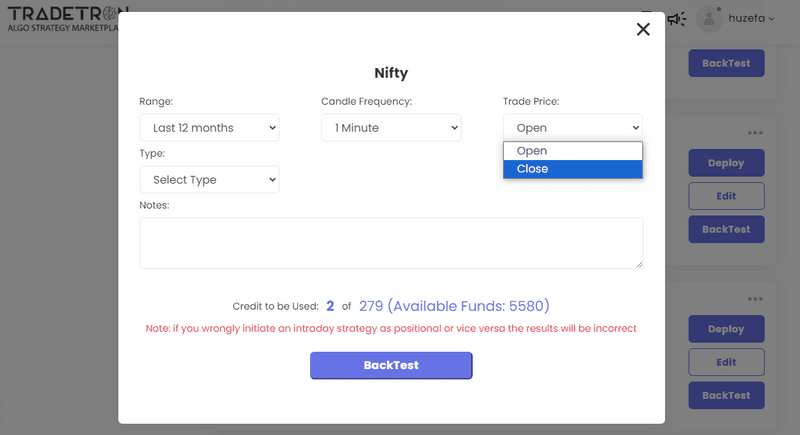800x435 pixels.
Task: Click the topmost background BackTest button
Action: [x=726, y=63]
